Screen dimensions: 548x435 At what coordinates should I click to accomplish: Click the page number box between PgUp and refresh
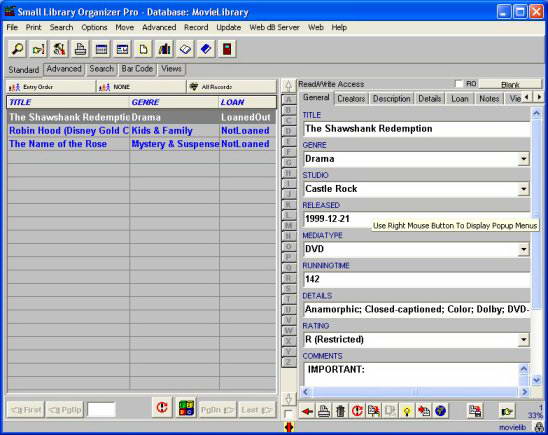101,409
